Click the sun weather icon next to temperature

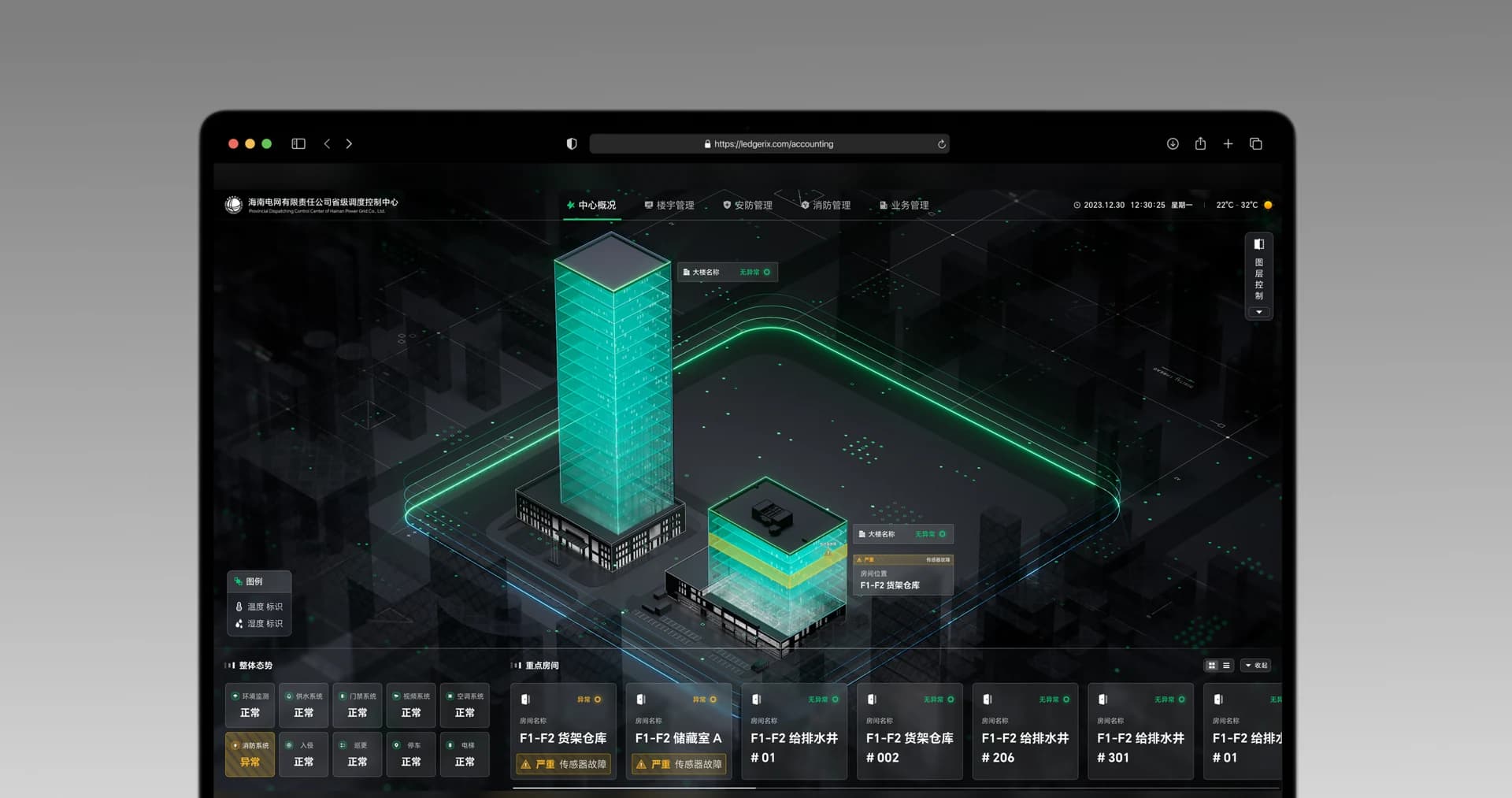pyautogui.click(x=1268, y=205)
